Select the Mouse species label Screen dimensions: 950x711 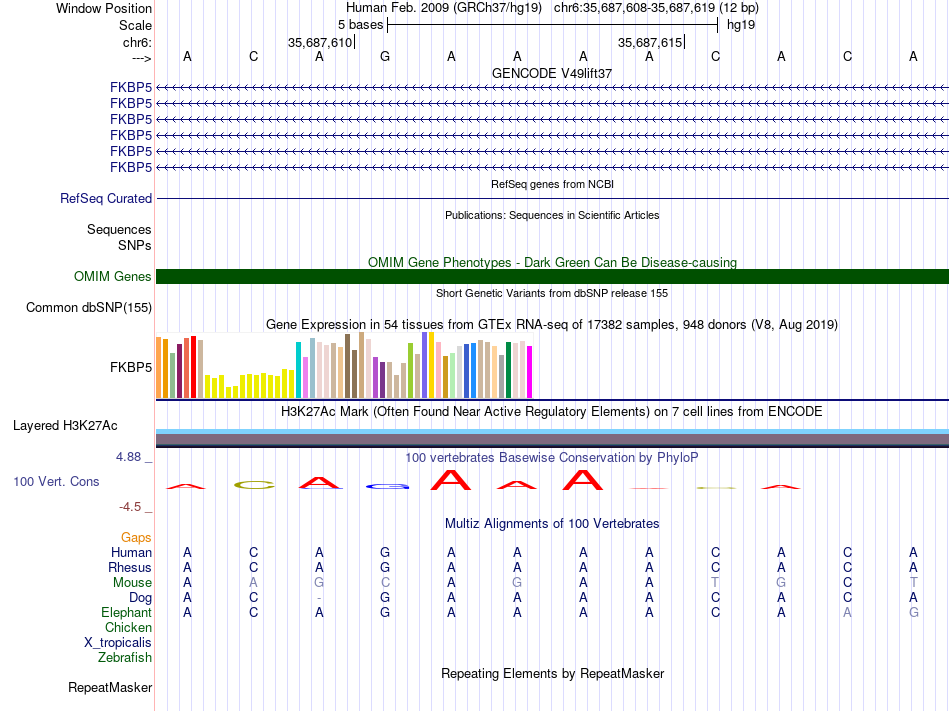(x=132, y=583)
